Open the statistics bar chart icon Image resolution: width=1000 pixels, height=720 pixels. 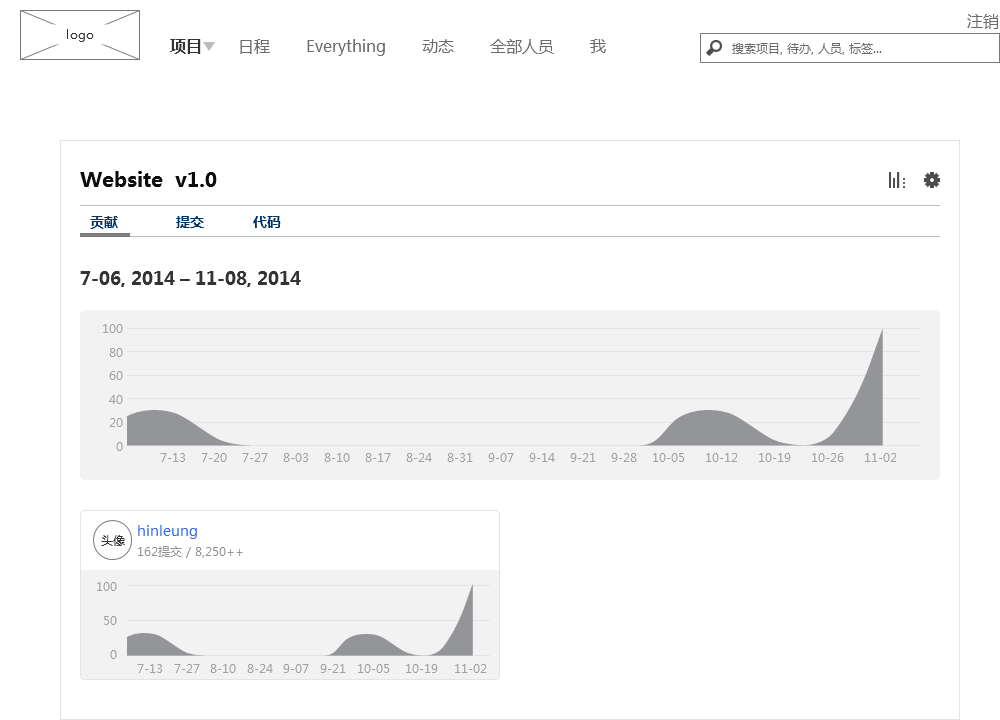point(897,180)
